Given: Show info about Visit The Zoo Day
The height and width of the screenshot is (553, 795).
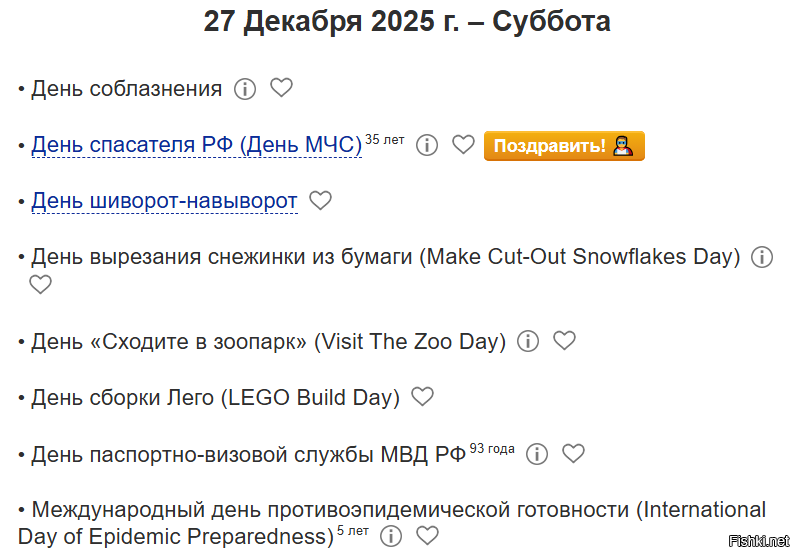Looking at the screenshot, I should tap(528, 341).
